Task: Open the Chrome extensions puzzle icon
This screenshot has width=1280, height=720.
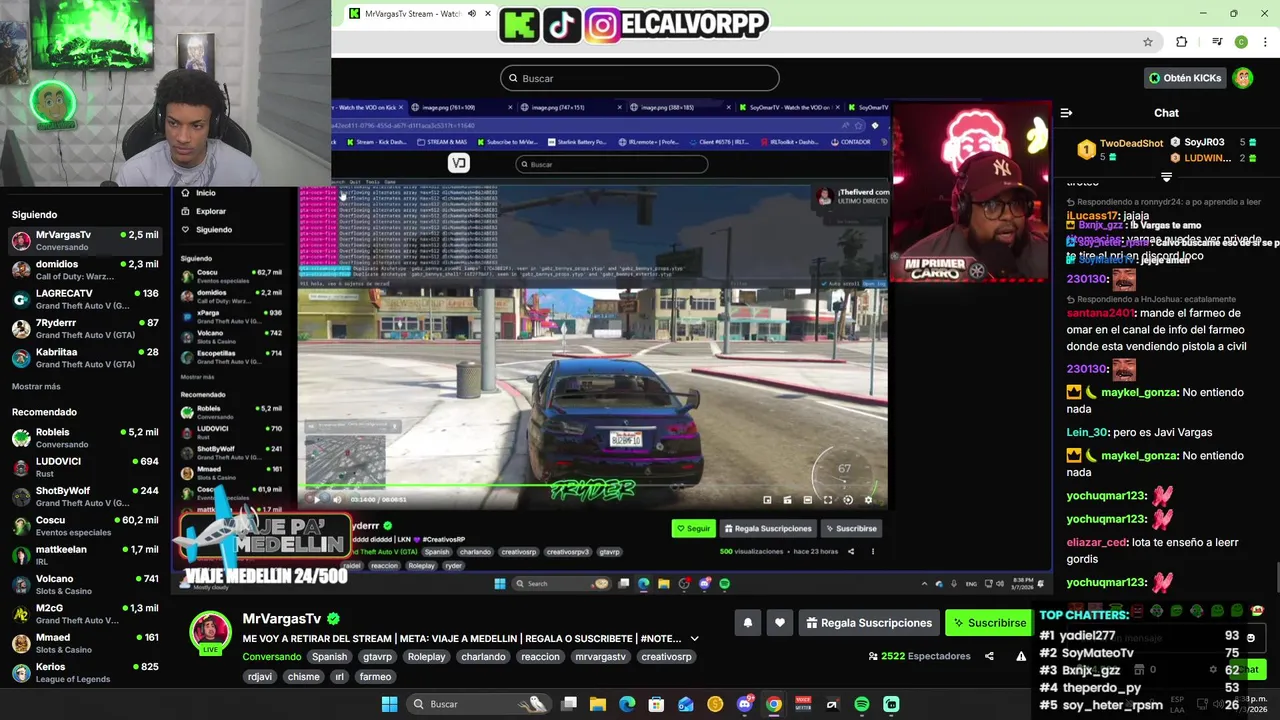Action: [1182, 42]
